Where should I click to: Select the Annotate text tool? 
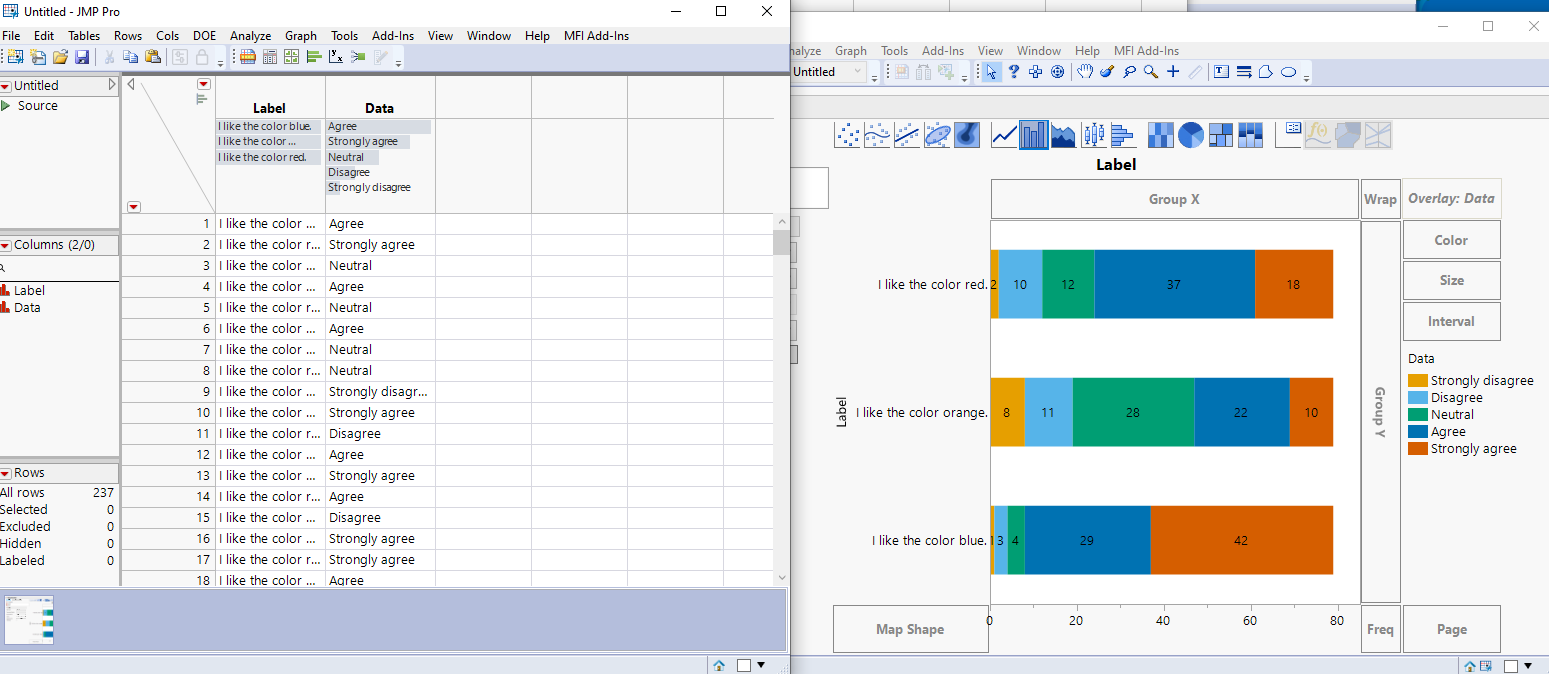tap(1221, 71)
